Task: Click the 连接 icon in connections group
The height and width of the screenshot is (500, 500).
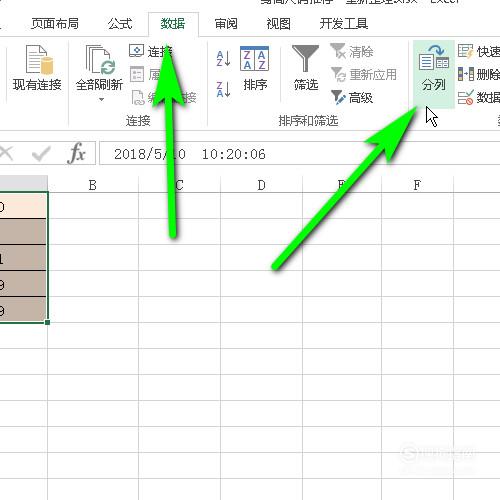Action: (136, 51)
